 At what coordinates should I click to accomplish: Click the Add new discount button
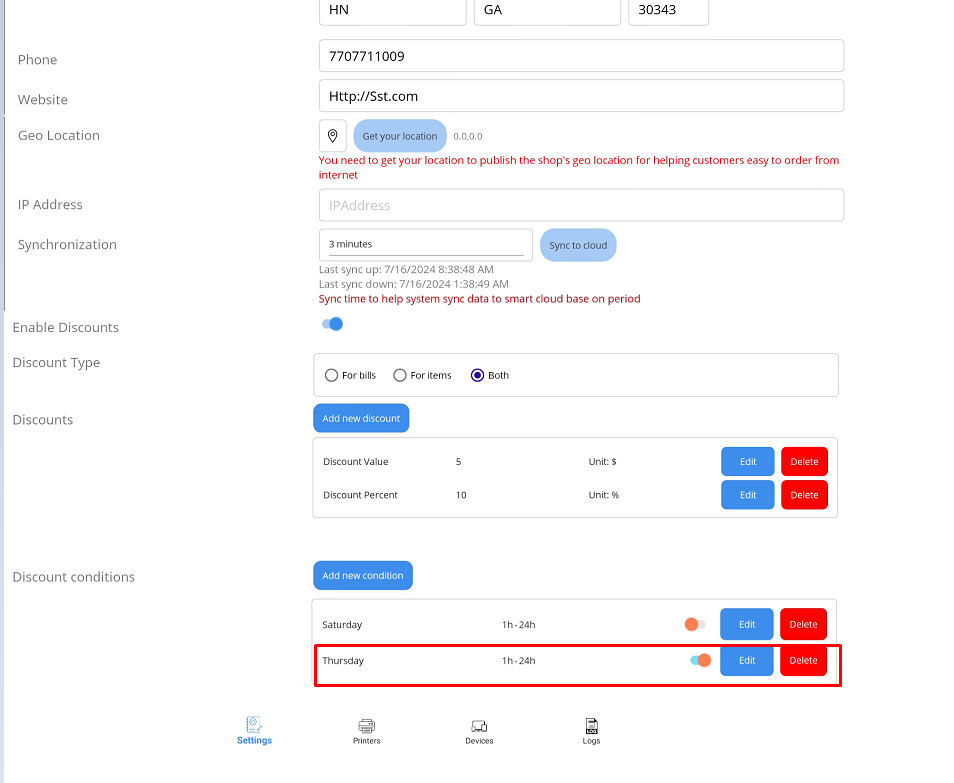(361, 418)
